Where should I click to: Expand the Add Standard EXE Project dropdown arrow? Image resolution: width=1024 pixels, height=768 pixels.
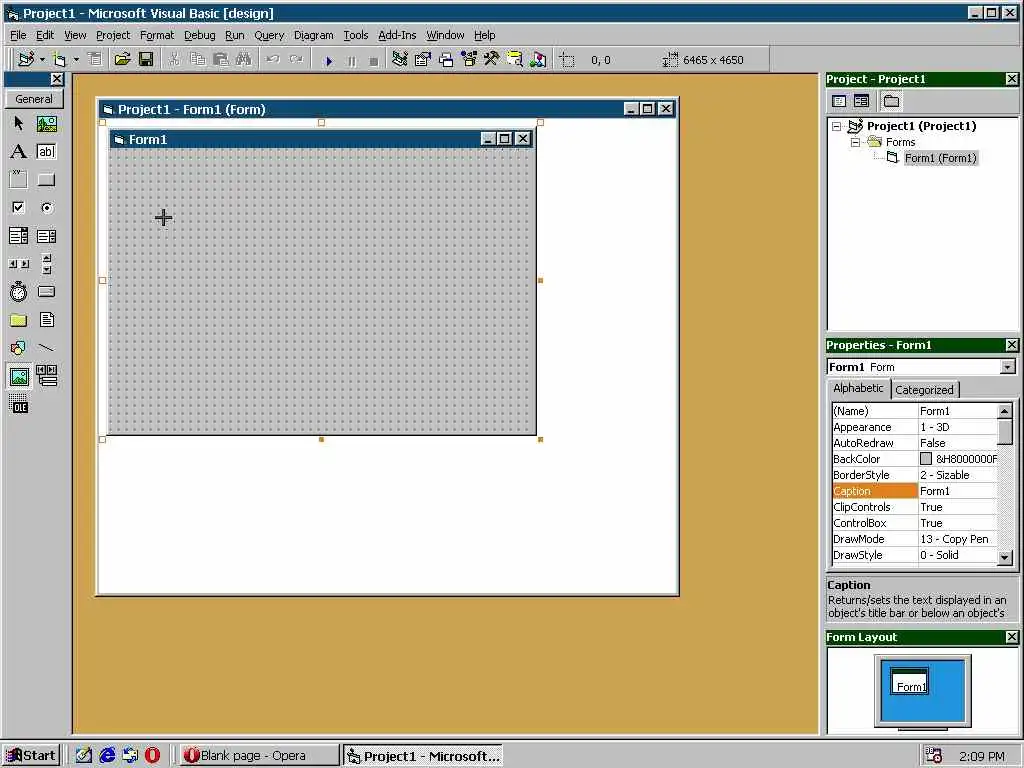tap(42, 59)
